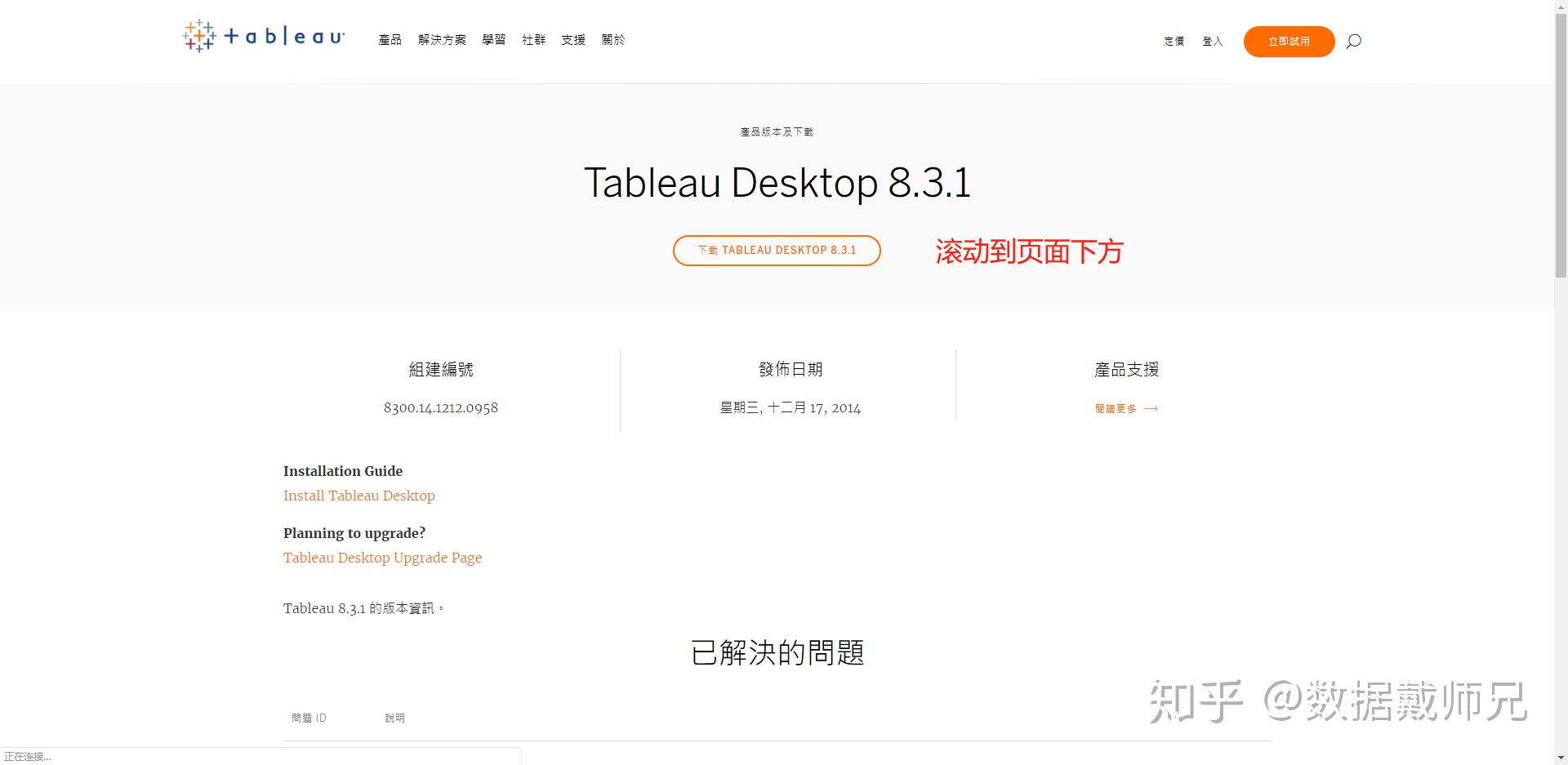The height and width of the screenshot is (765, 1568).
Task: Open the 學習 menu
Action: coord(494,40)
